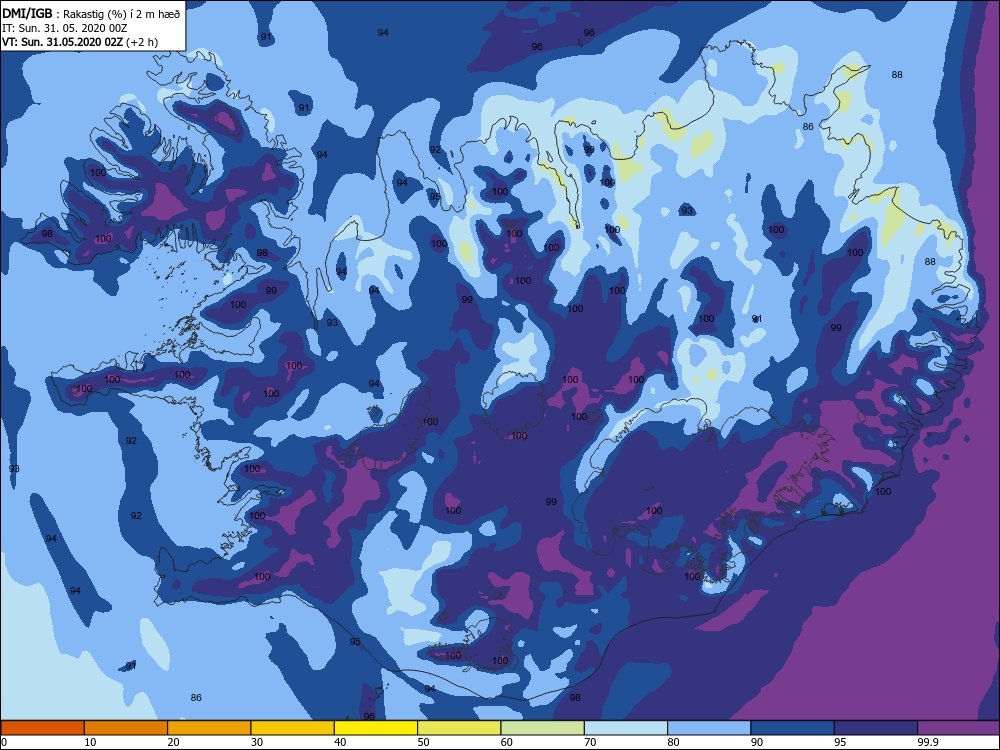Click the pale blue 70–80 legend swatch
The width and height of the screenshot is (1000, 750).
pos(626,728)
